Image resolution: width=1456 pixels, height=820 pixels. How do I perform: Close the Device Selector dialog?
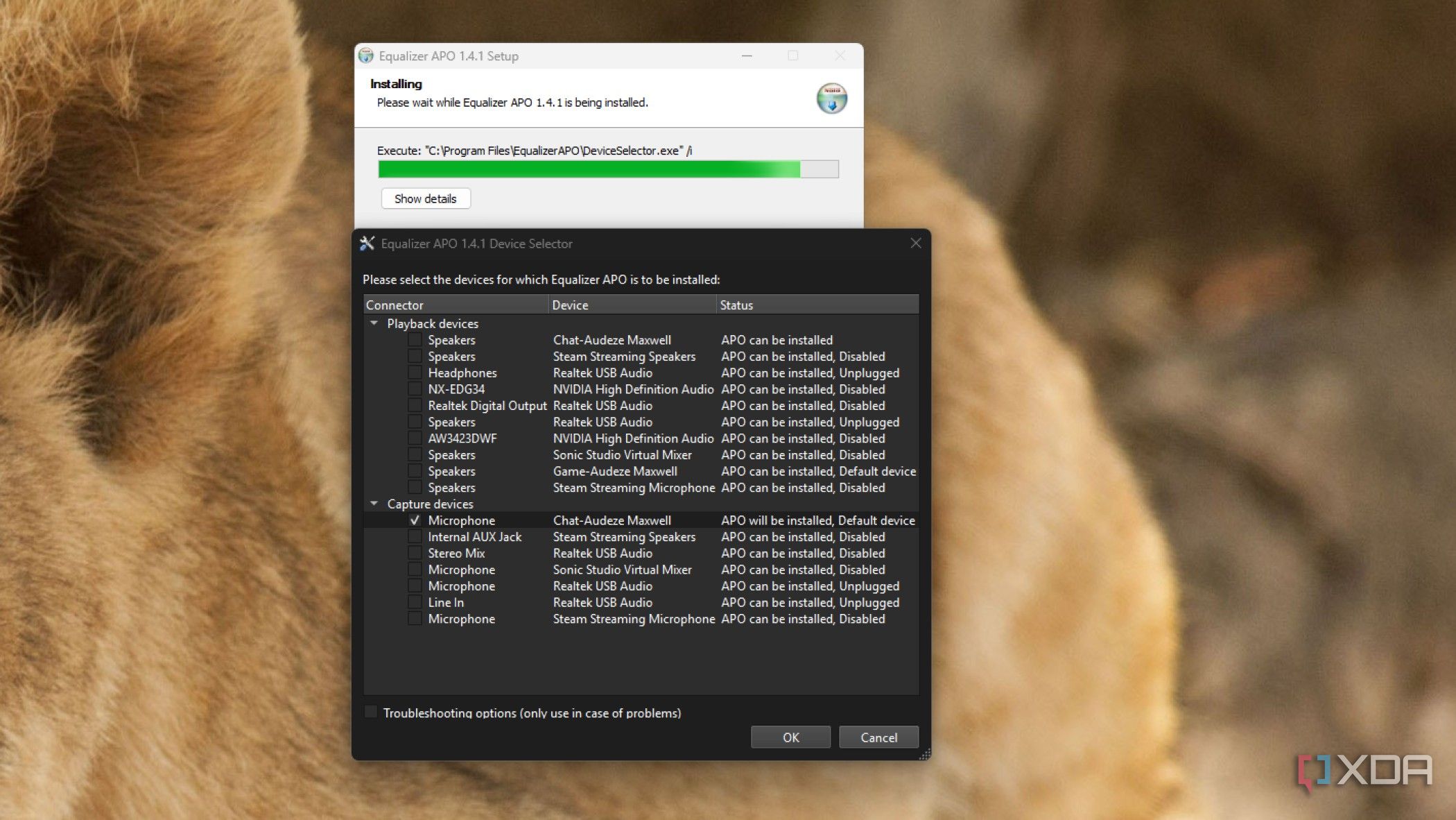point(915,244)
